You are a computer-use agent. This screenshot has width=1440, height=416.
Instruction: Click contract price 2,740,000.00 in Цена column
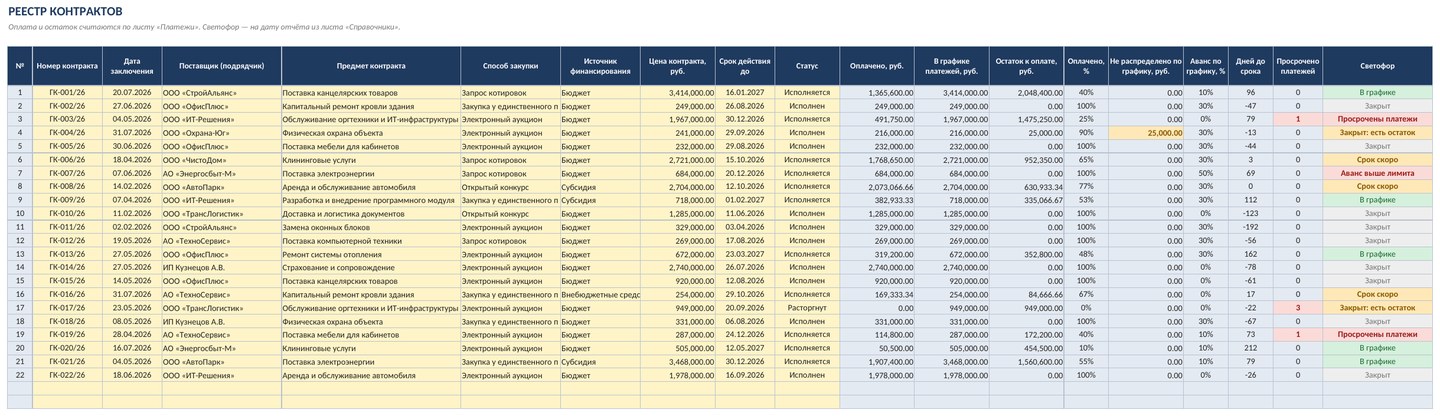[x=677, y=267]
